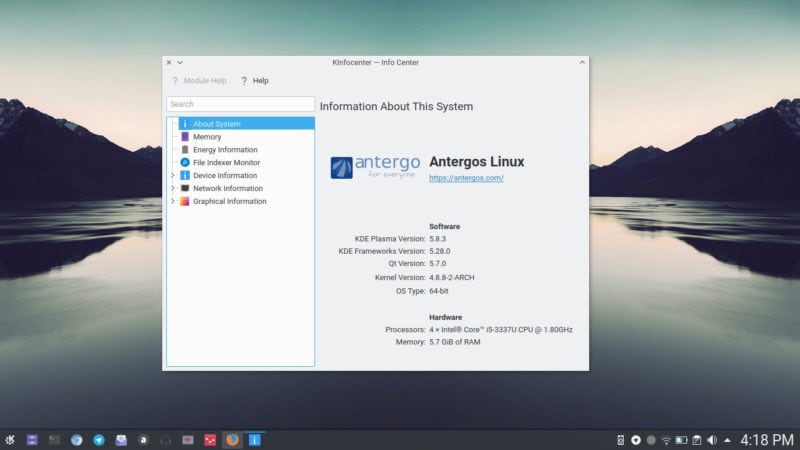Select the About System entry

(x=246, y=123)
